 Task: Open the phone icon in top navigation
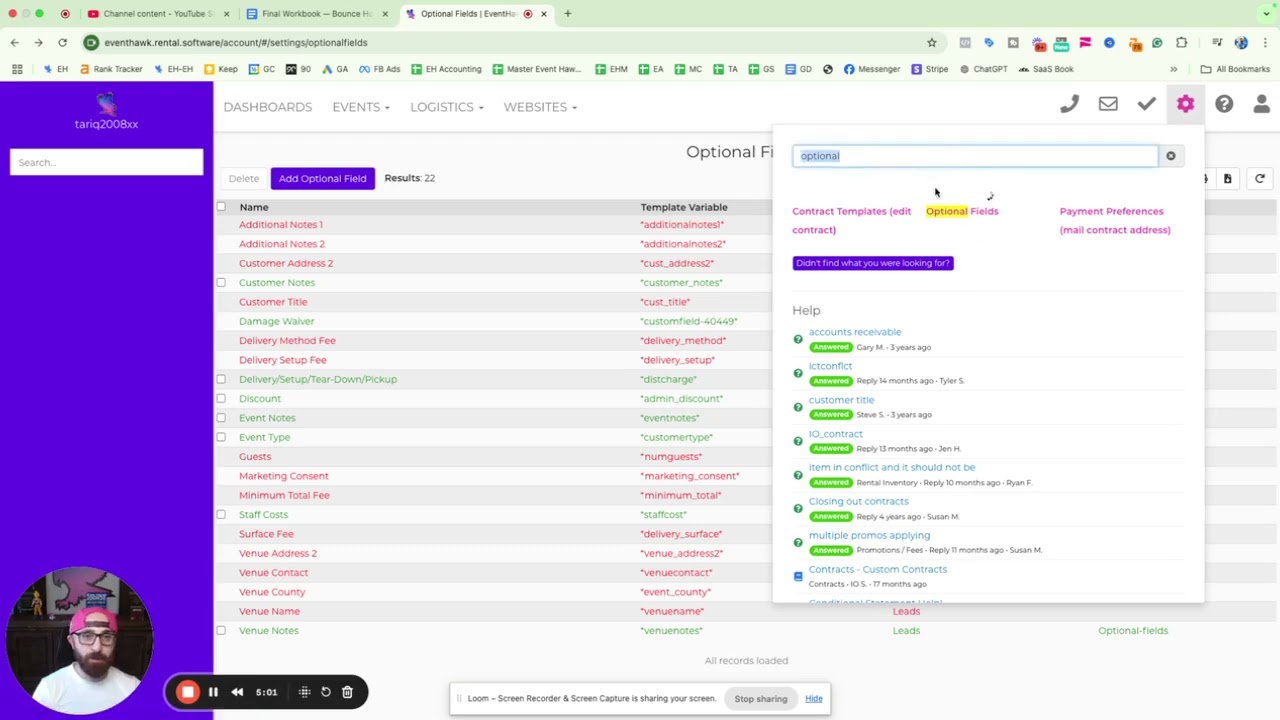coord(1069,104)
